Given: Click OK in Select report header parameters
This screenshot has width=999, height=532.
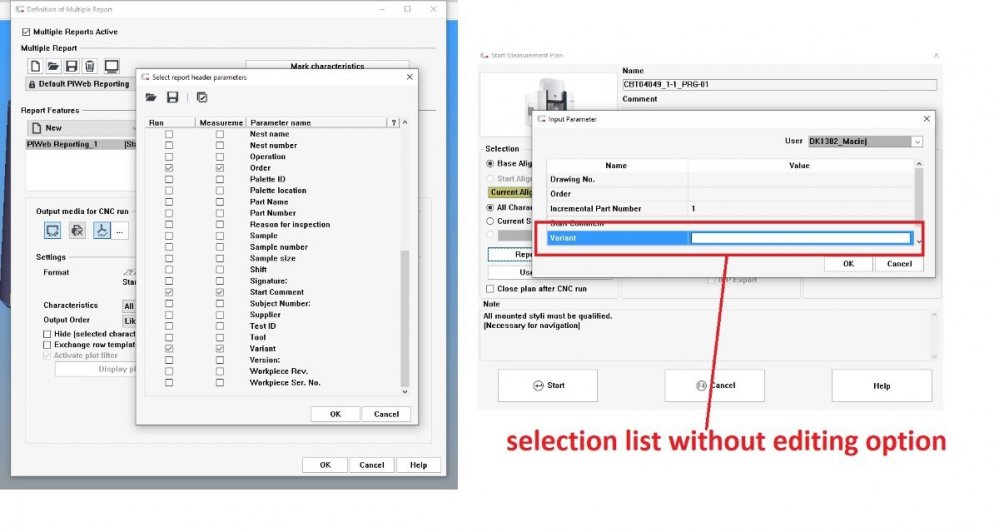Looking at the screenshot, I should tap(335, 414).
